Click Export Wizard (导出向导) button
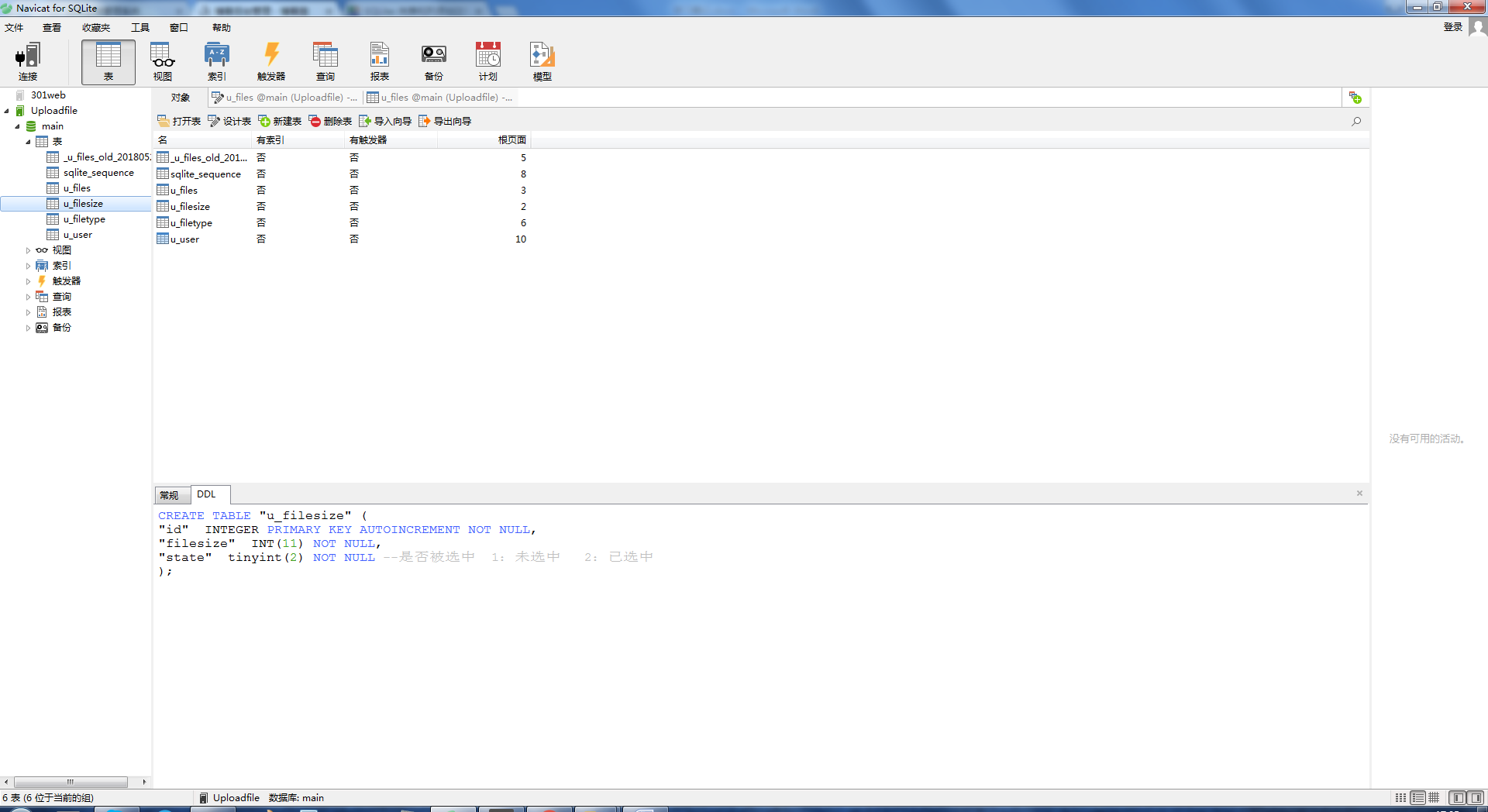Screen dimensions: 1488x812 click(x=445, y=121)
